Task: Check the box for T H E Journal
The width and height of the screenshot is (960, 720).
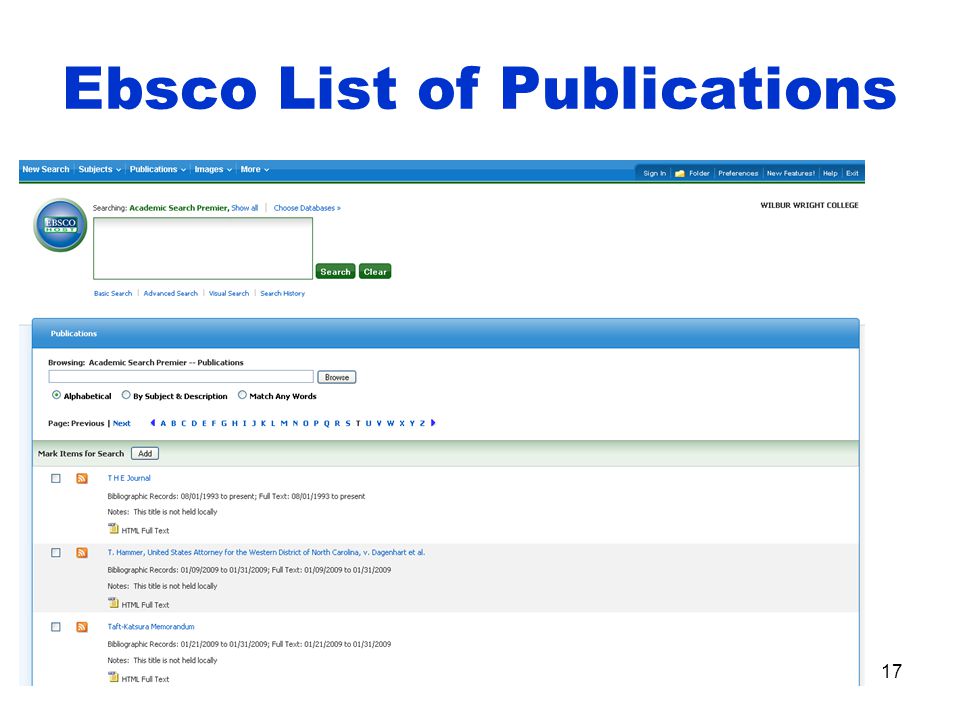Action: [x=56, y=478]
